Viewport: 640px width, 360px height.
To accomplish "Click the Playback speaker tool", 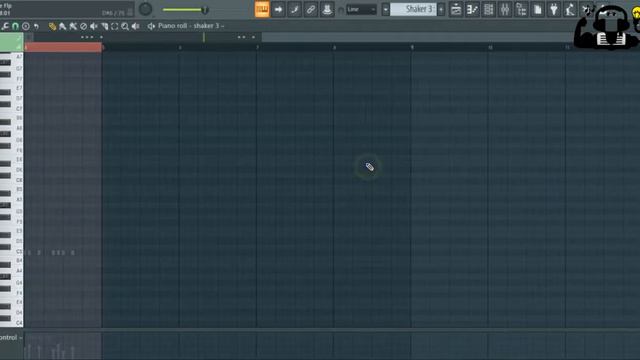I will tap(136, 26).
